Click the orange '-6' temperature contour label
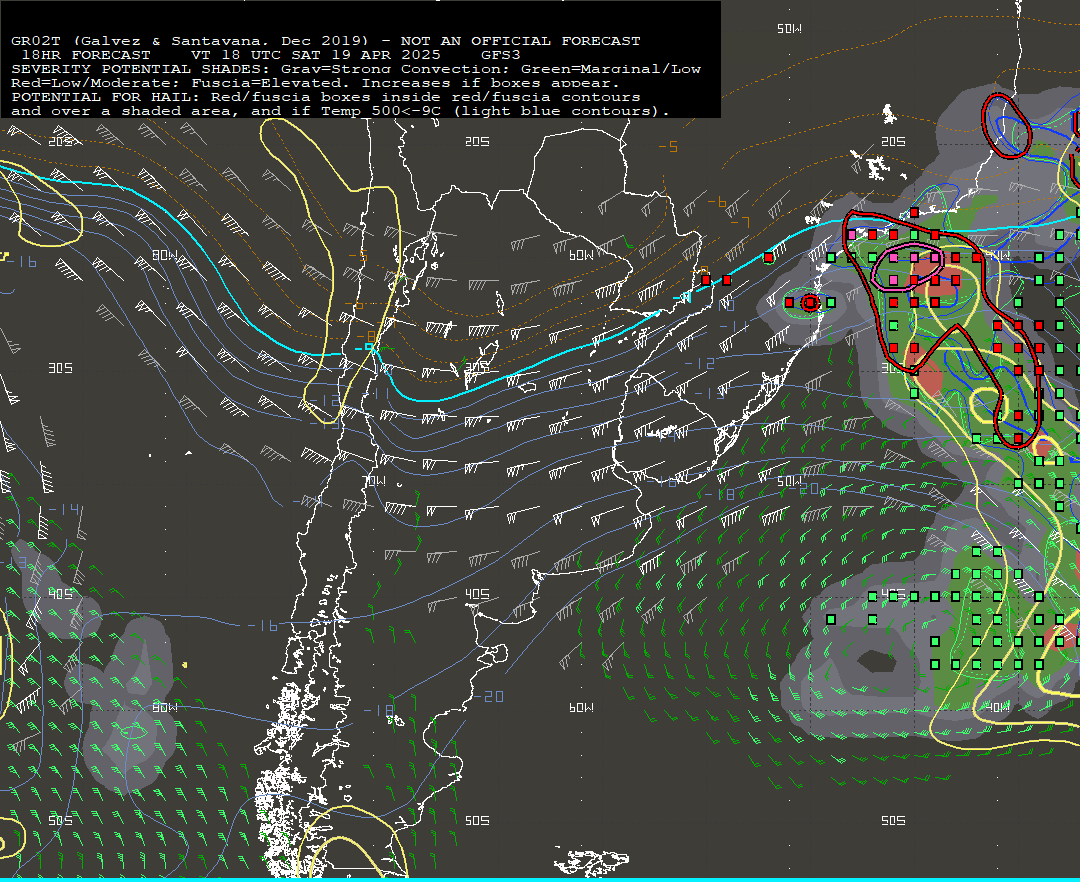 pyautogui.click(x=716, y=202)
